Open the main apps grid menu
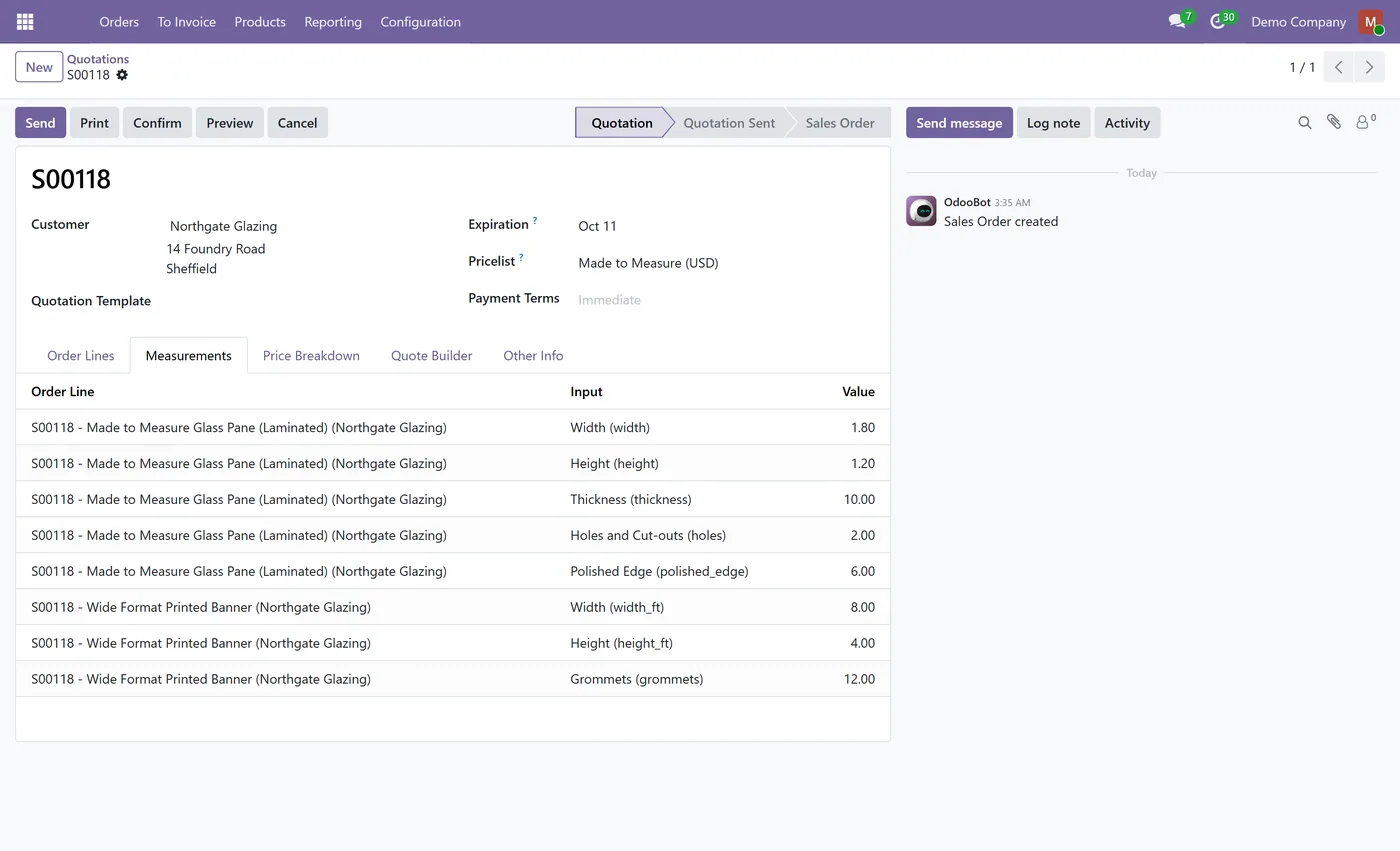Image resolution: width=1400 pixels, height=851 pixels. coord(25,21)
